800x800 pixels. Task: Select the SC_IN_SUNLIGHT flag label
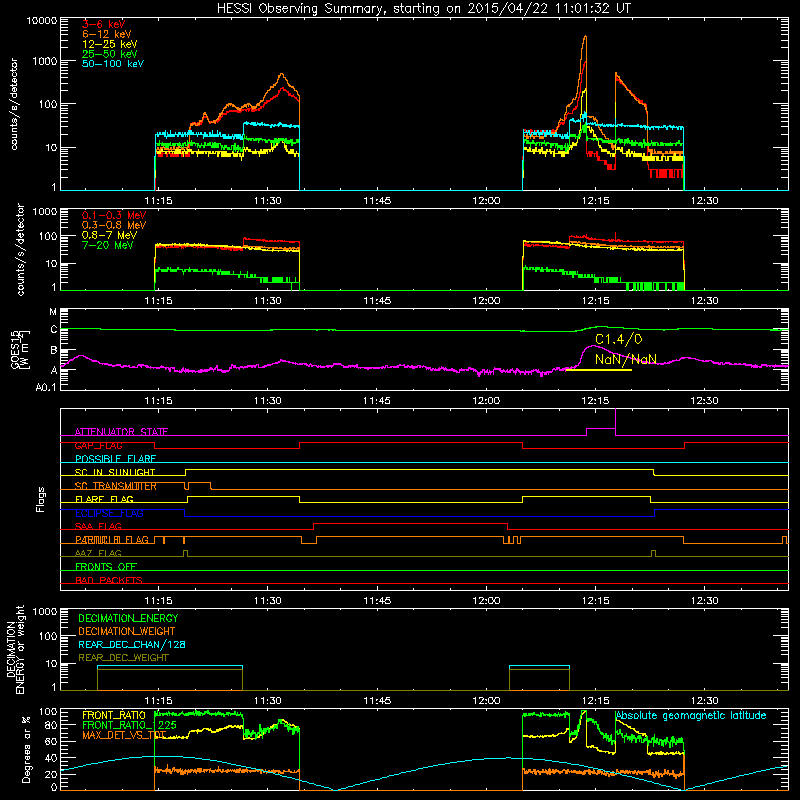coord(115,472)
